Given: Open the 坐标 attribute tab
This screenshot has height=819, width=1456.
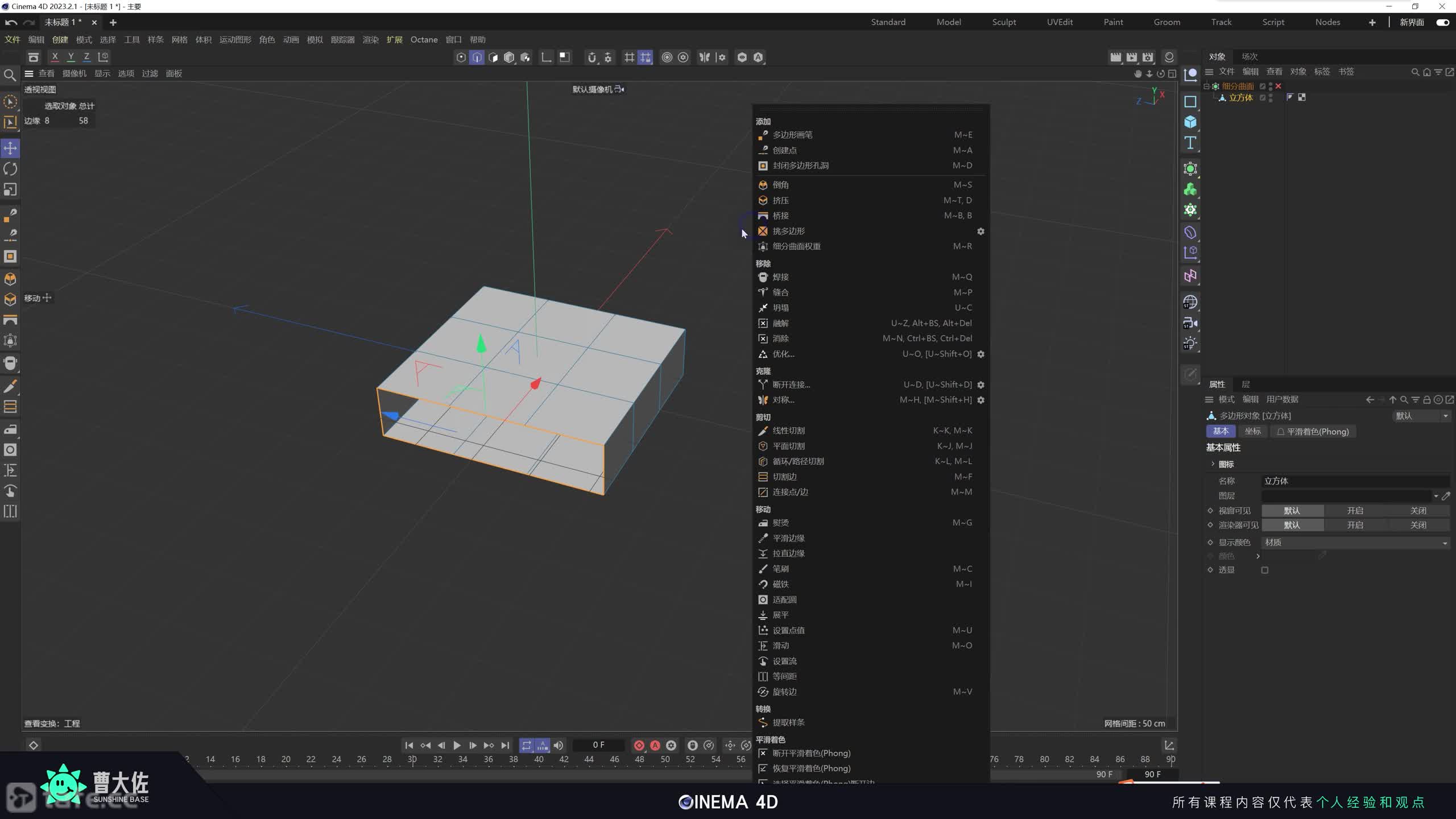Looking at the screenshot, I should 1252,432.
